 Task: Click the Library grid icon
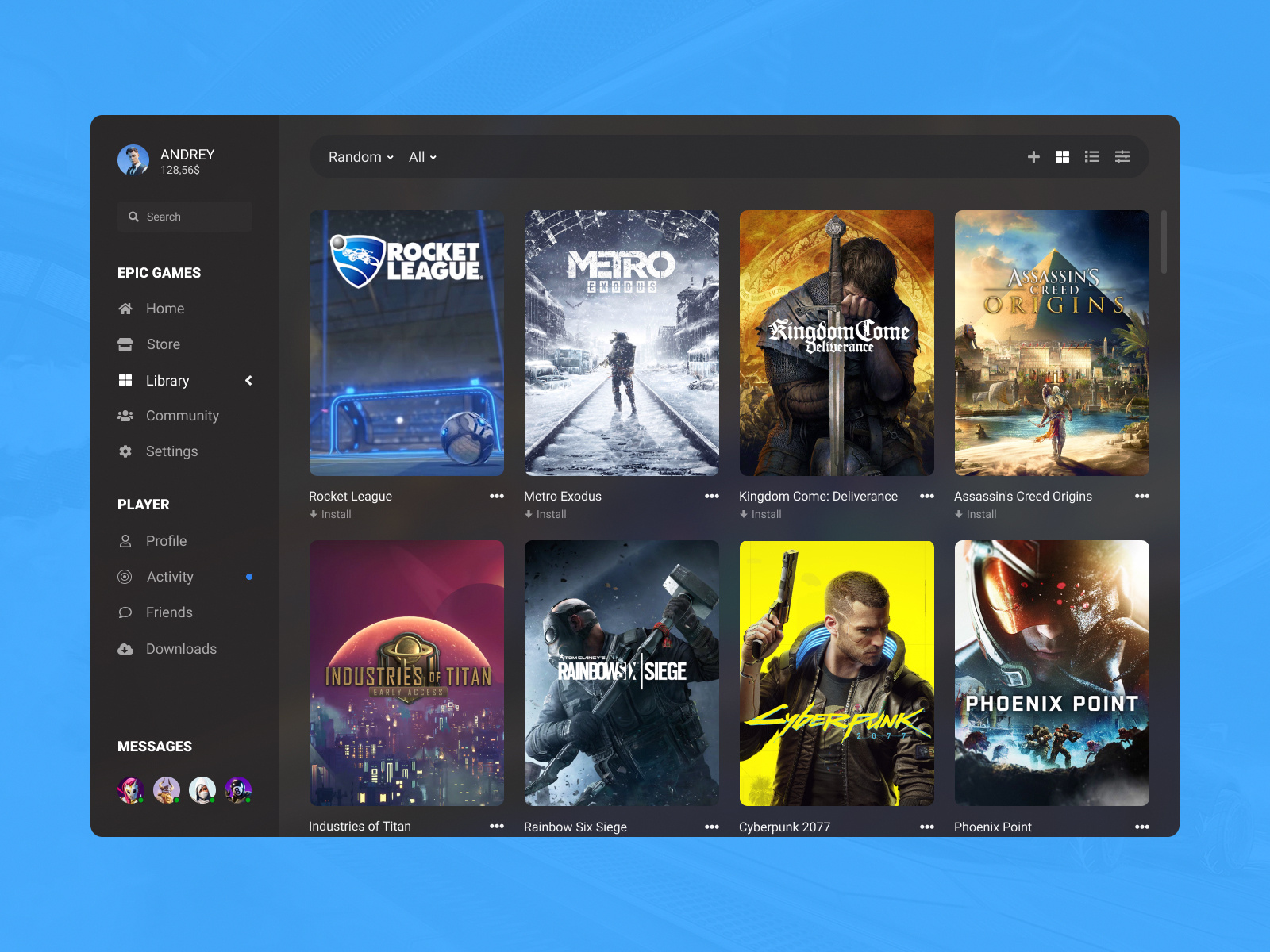[125, 381]
